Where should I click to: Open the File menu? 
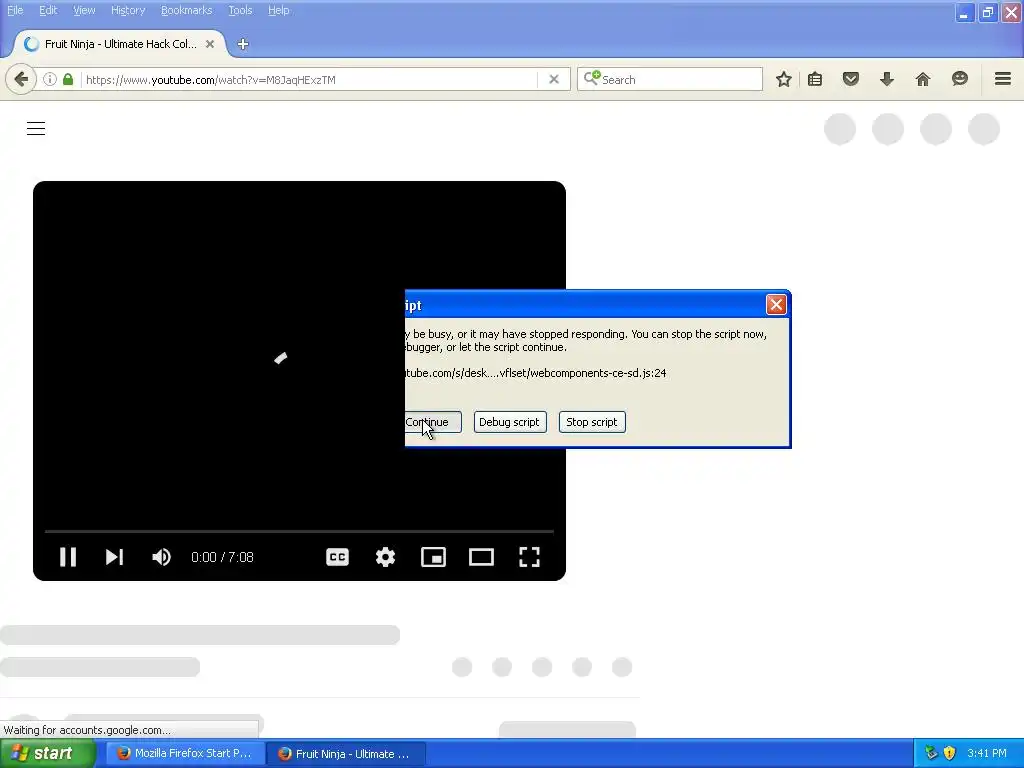click(15, 10)
